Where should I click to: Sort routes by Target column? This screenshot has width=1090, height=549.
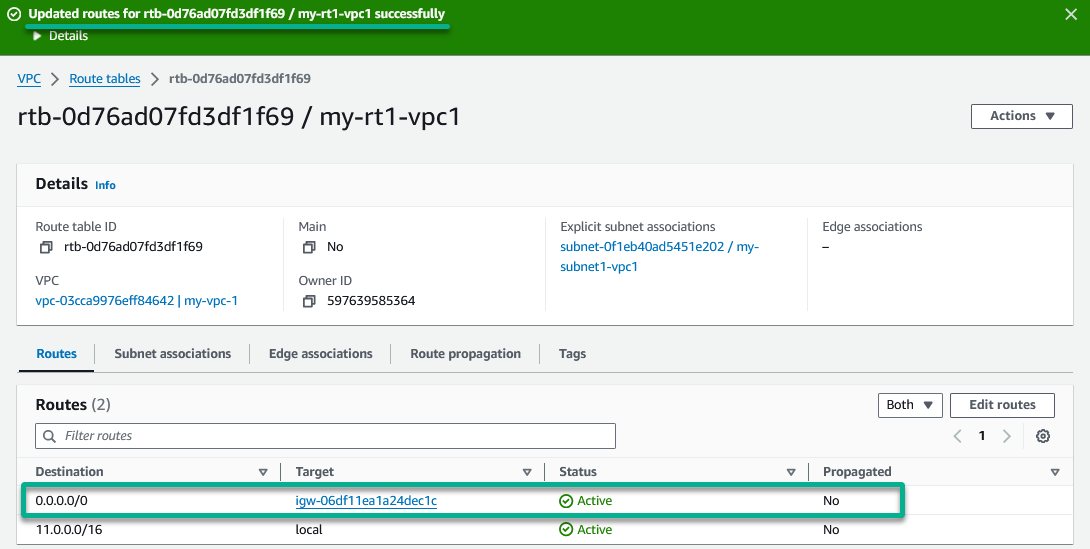tap(527, 472)
